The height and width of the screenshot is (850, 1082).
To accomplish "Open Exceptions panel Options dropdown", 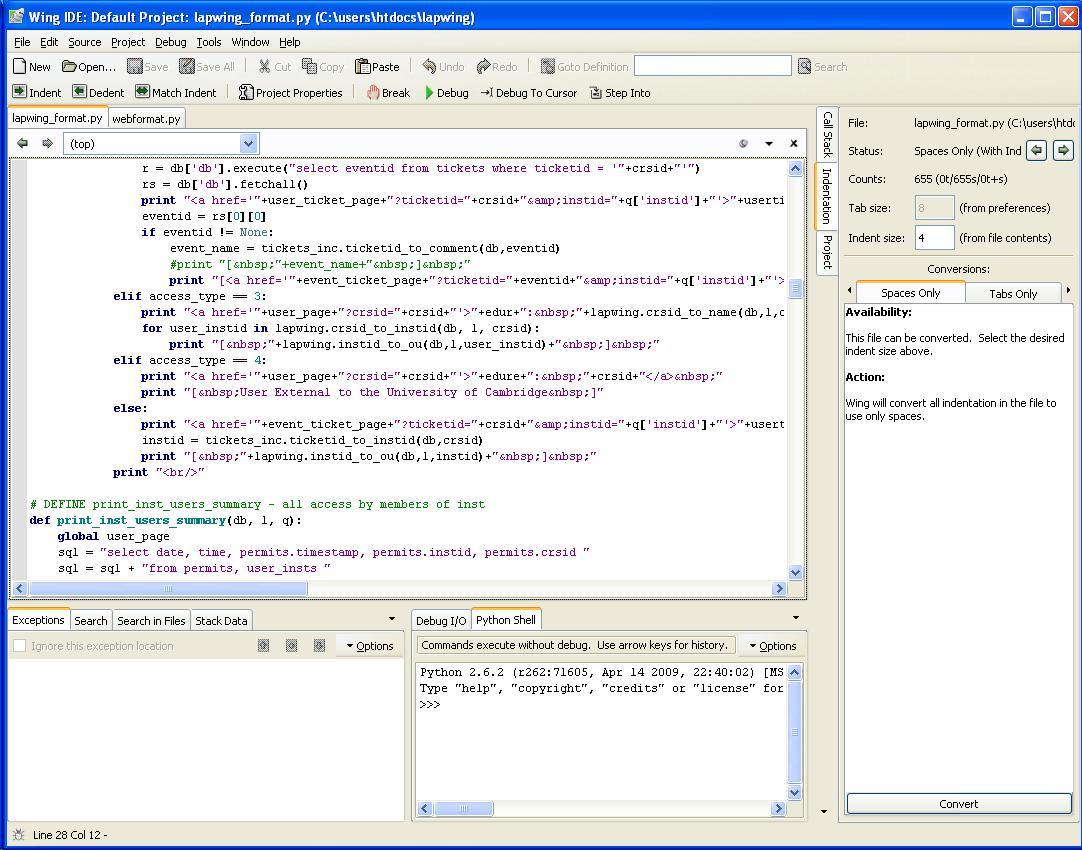I will (x=369, y=646).
